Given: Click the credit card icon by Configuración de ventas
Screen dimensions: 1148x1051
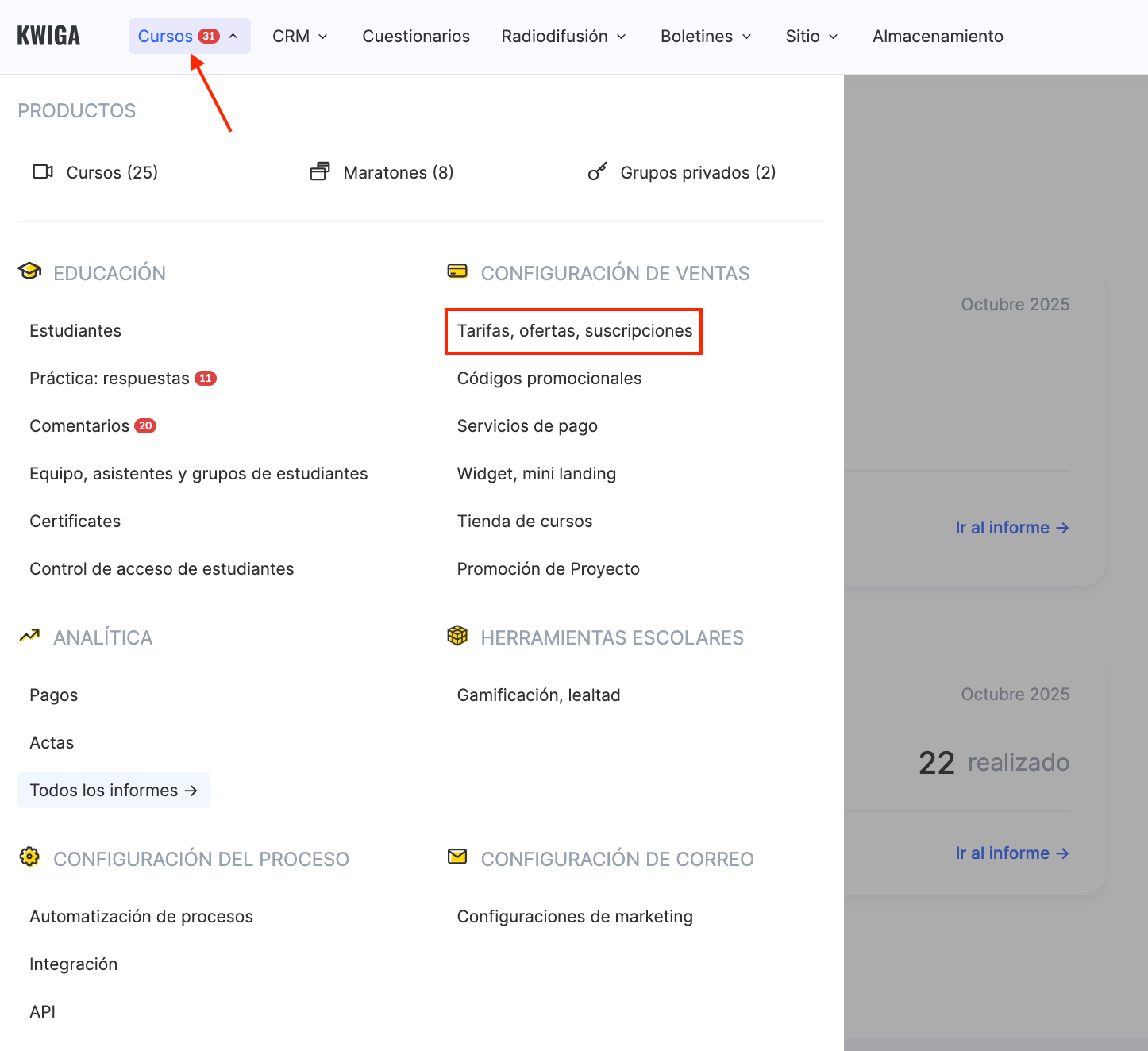Looking at the screenshot, I should (457, 272).
